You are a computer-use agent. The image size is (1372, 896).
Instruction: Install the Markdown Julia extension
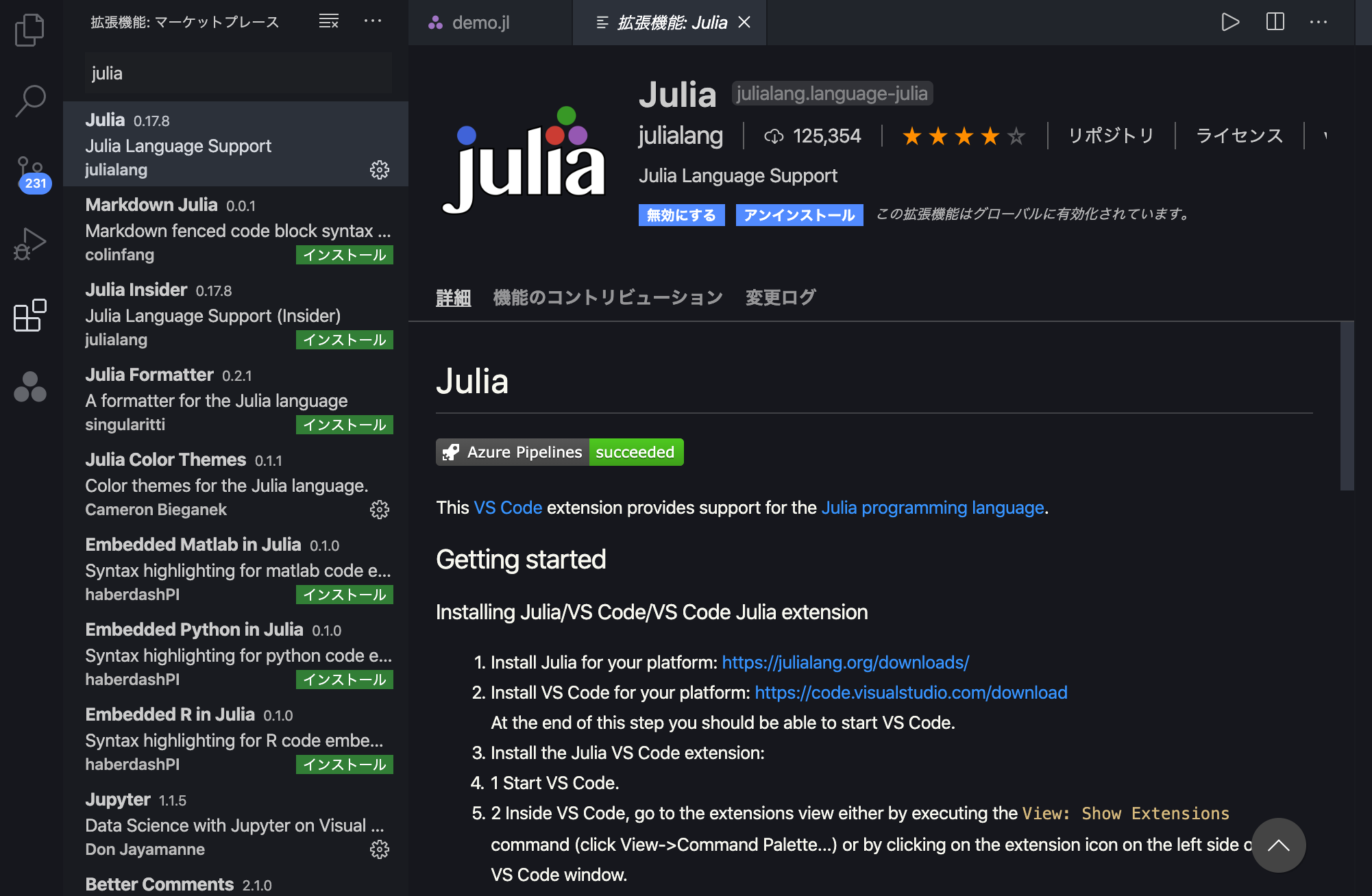pos(345,255)
